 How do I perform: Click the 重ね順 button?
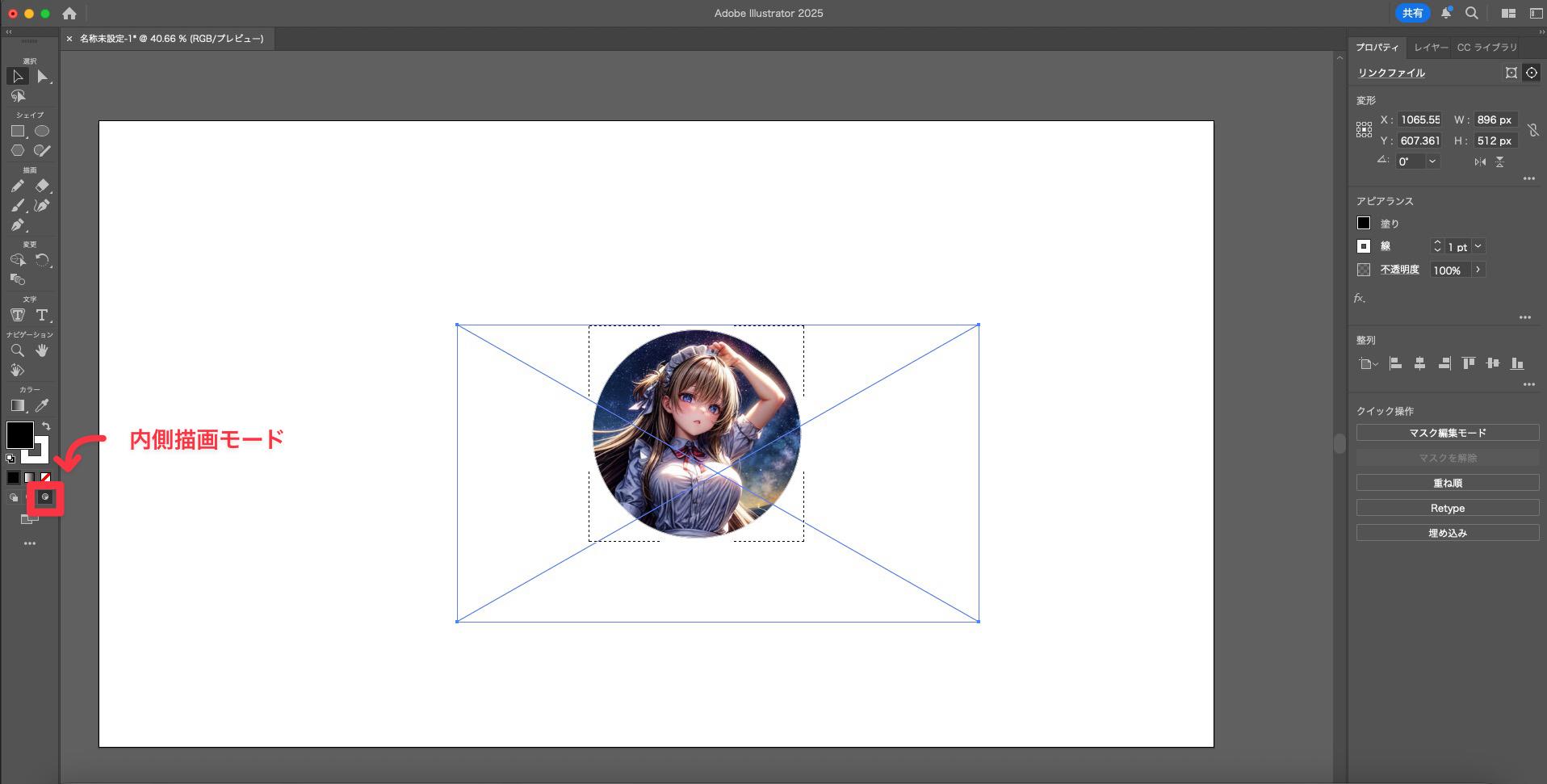point(1448,483)
